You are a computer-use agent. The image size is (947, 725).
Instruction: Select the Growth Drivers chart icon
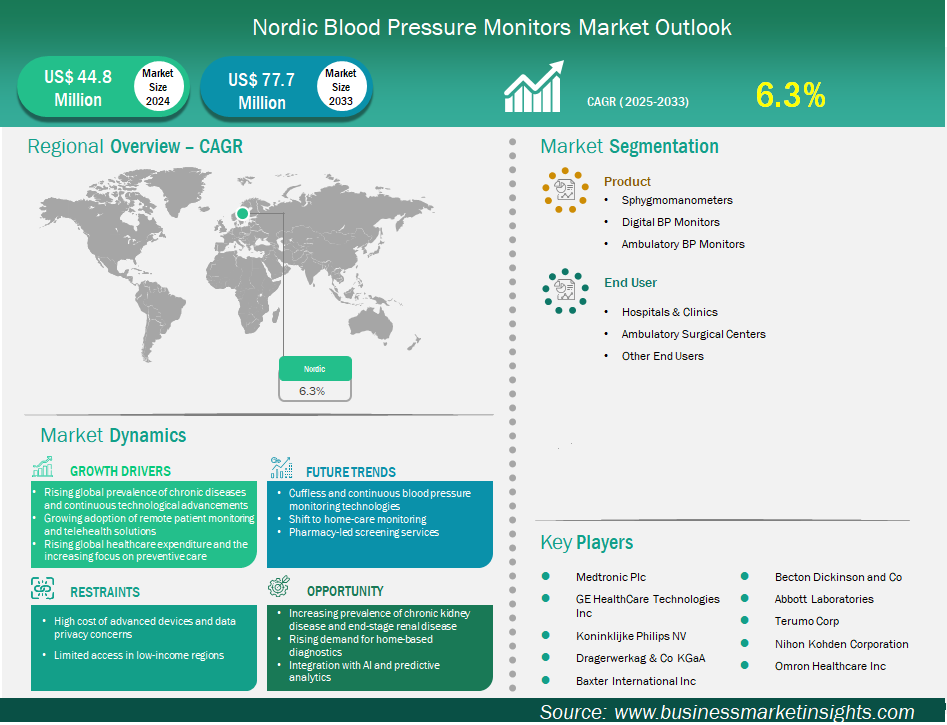pyautogui.click(x=43, y=468)
